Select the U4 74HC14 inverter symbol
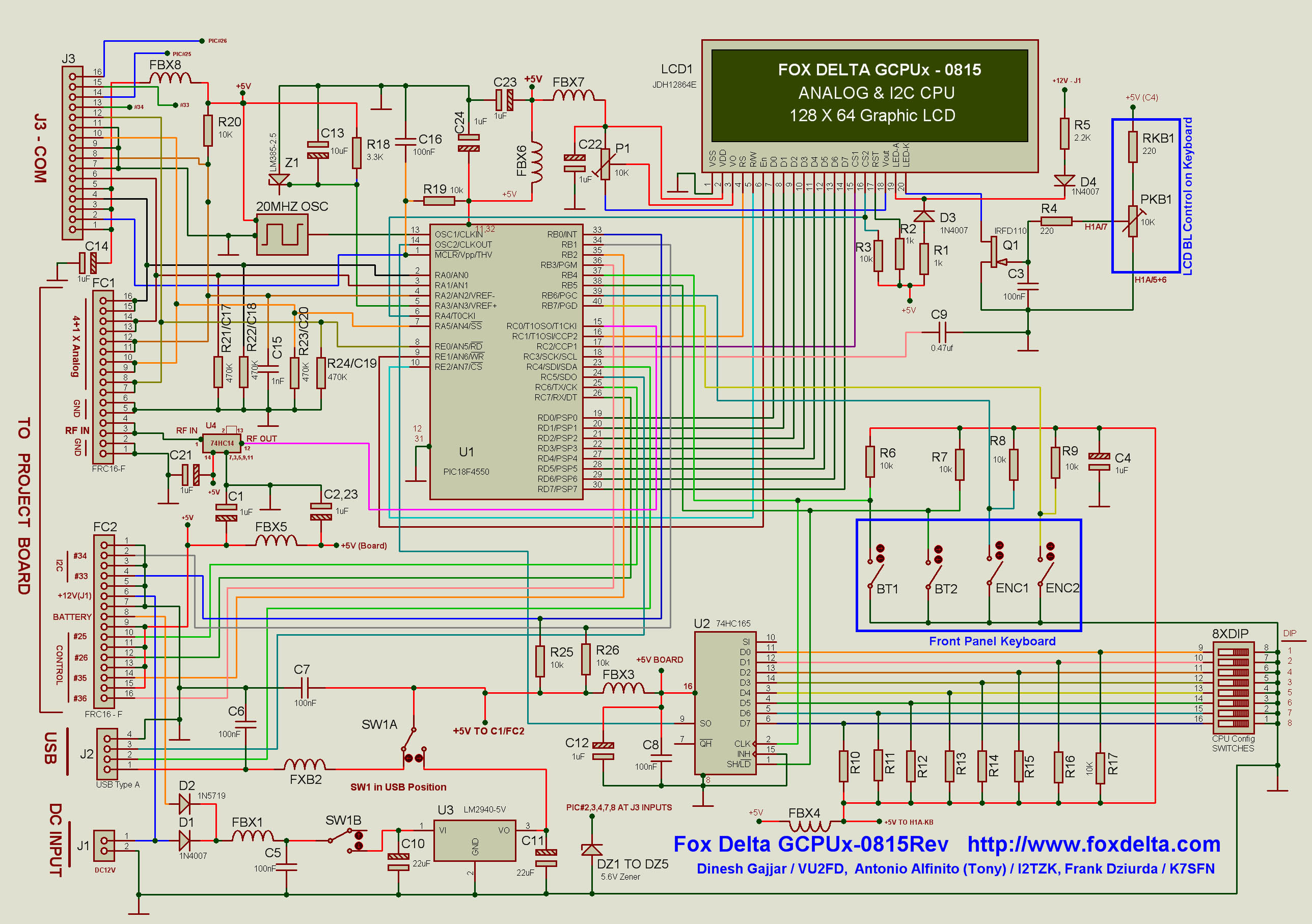Viewport: 1312px width, 924px height. [222, 443]
